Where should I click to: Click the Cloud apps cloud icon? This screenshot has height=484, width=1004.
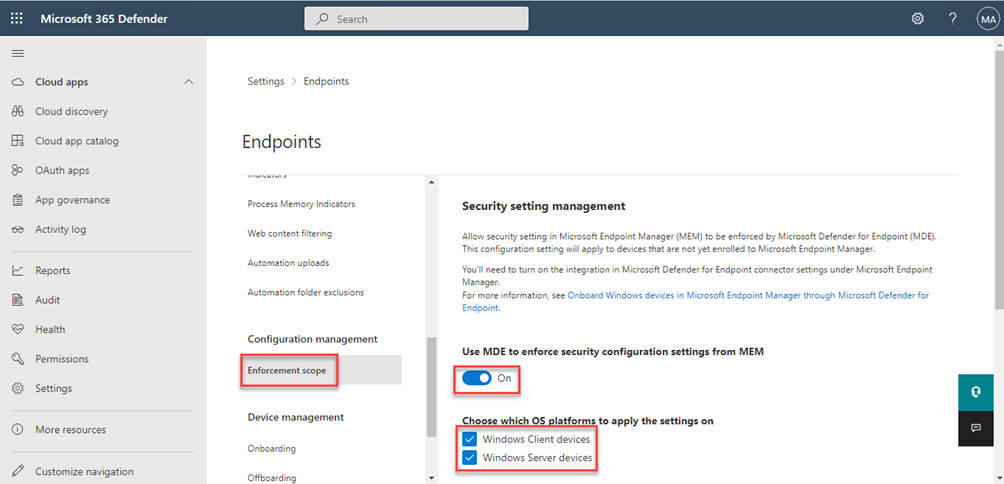pos(18,82)
